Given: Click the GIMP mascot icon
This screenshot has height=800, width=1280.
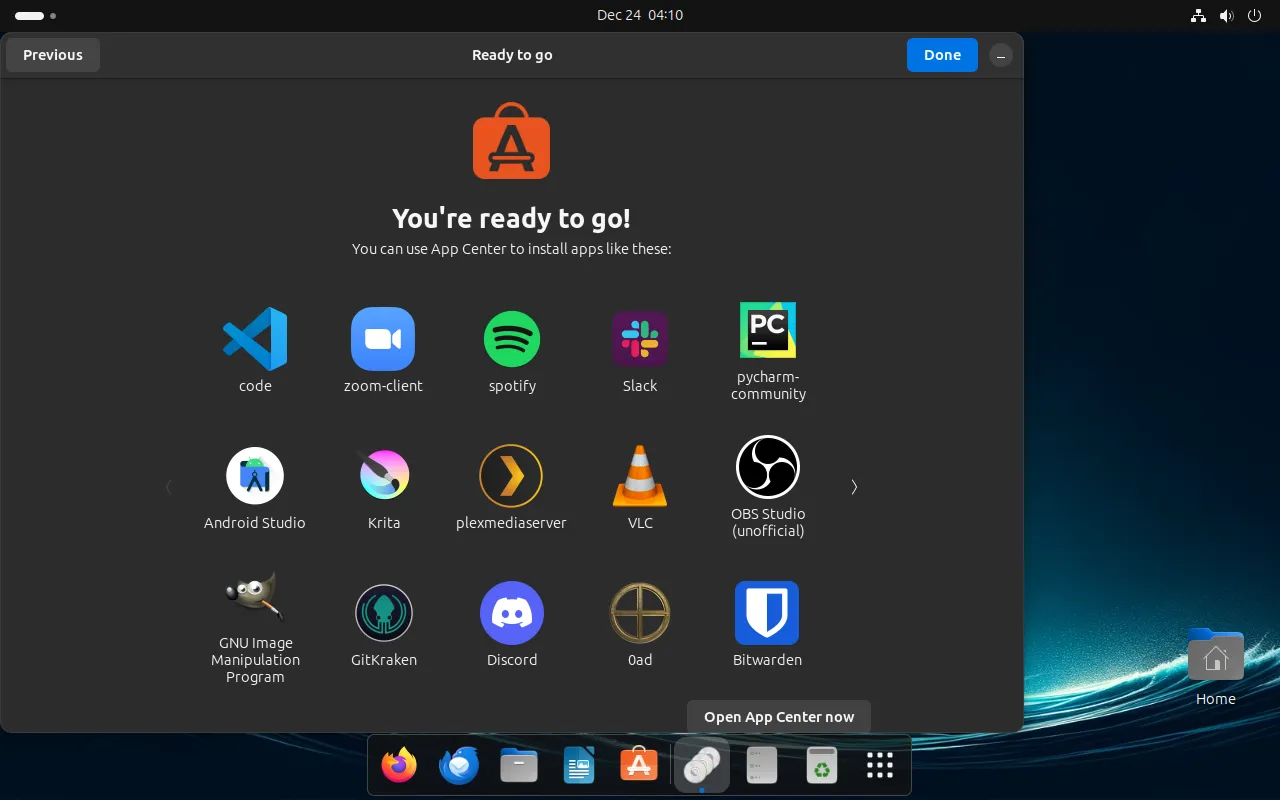Looking at the screenshot, I should click(x=255, y=596).
